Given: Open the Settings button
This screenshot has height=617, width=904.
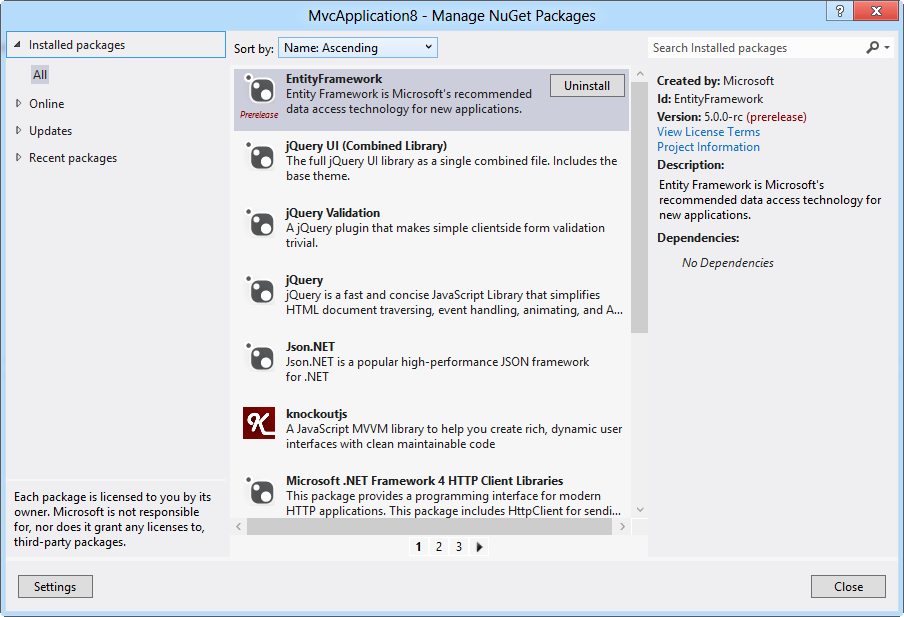Looking at the screenshot, I should point(55,586).
